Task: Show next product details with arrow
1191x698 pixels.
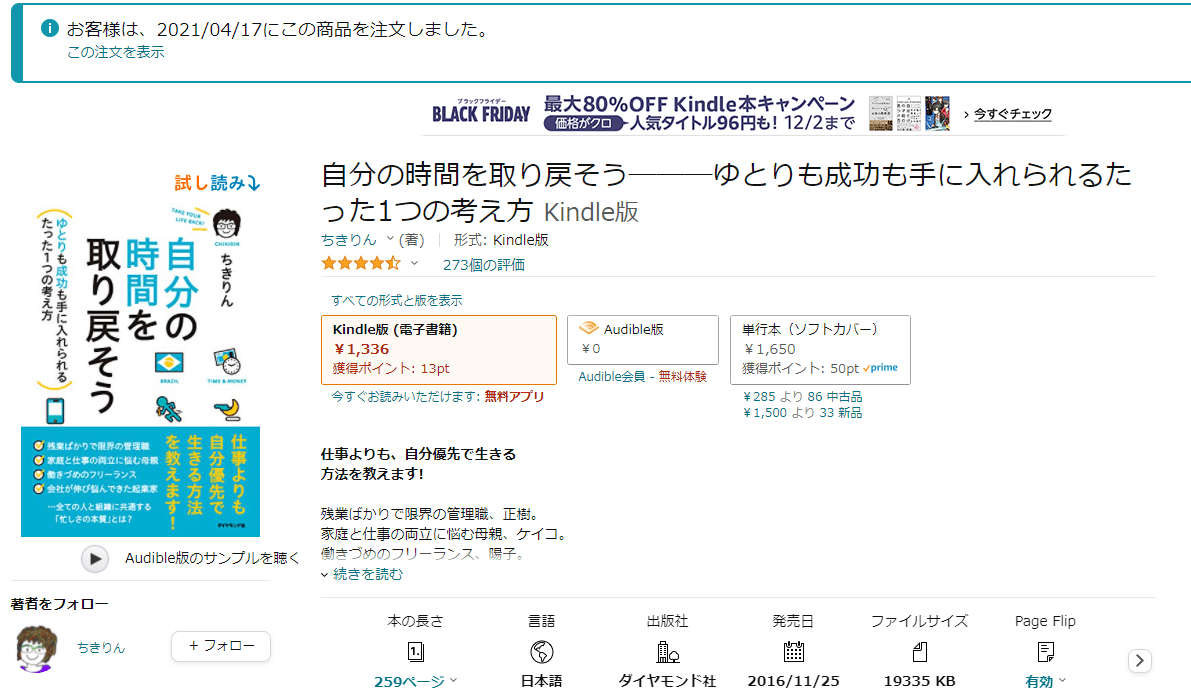Action: 1139,661
